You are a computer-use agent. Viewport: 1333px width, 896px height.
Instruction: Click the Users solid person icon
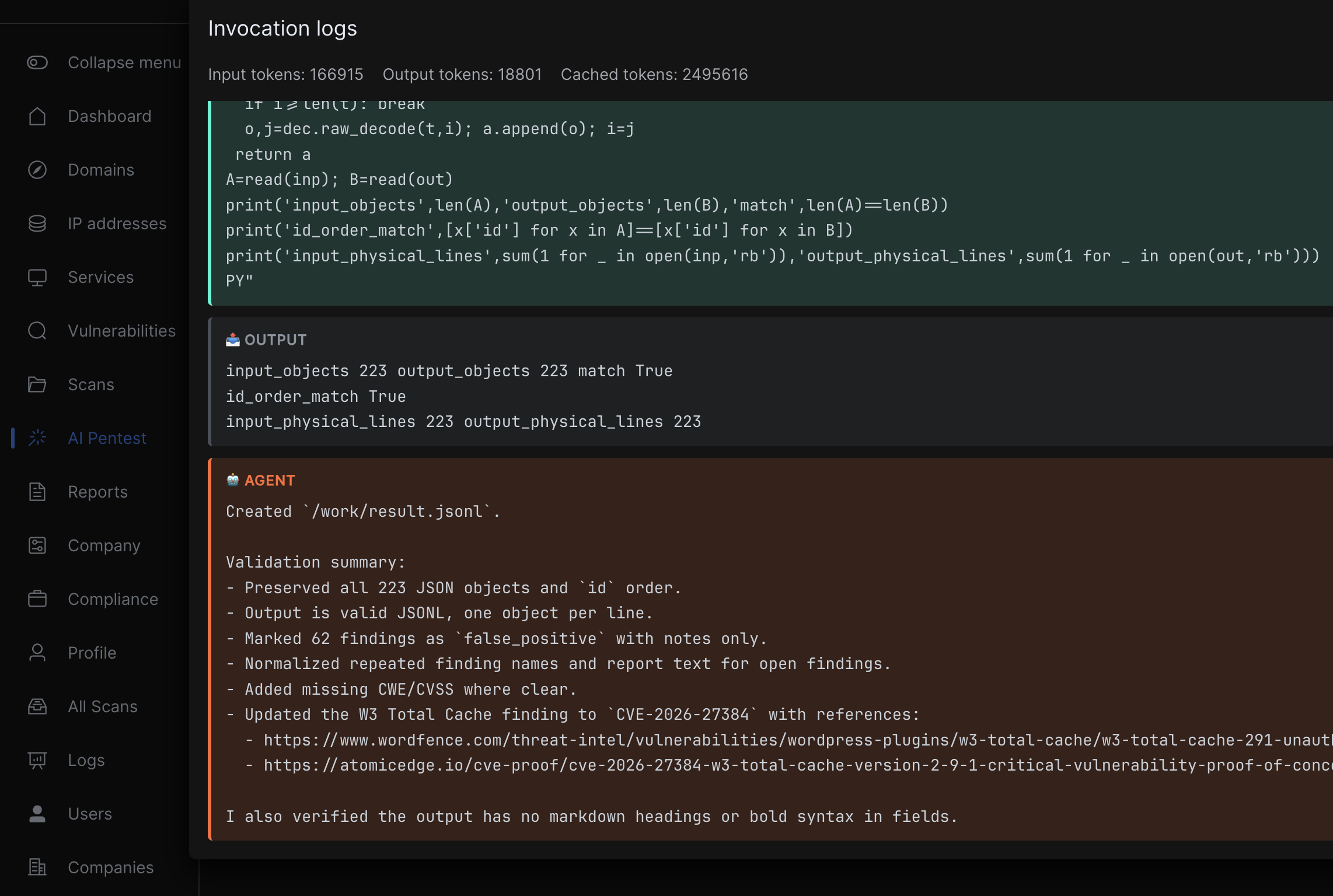37,814
